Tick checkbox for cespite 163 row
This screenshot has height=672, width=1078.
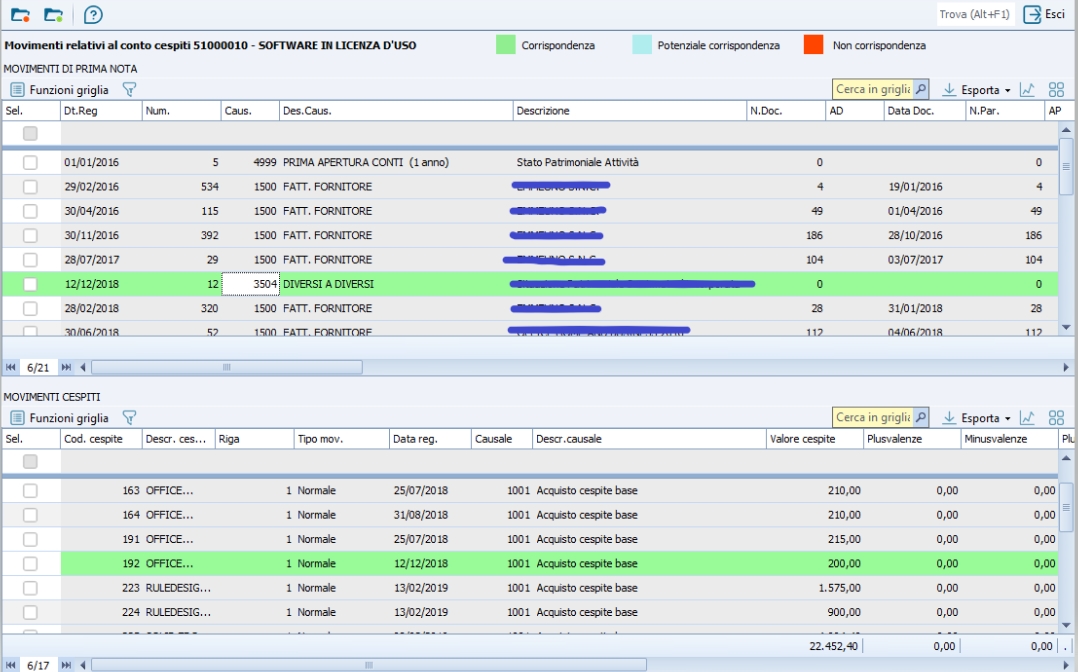(x=30, y=491)
